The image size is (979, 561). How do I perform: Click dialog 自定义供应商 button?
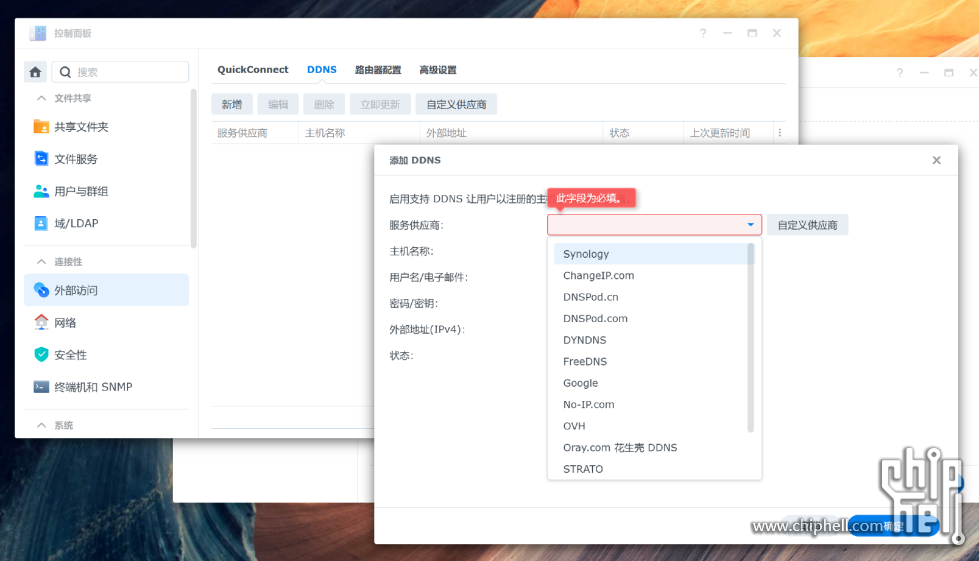point(807,225)
